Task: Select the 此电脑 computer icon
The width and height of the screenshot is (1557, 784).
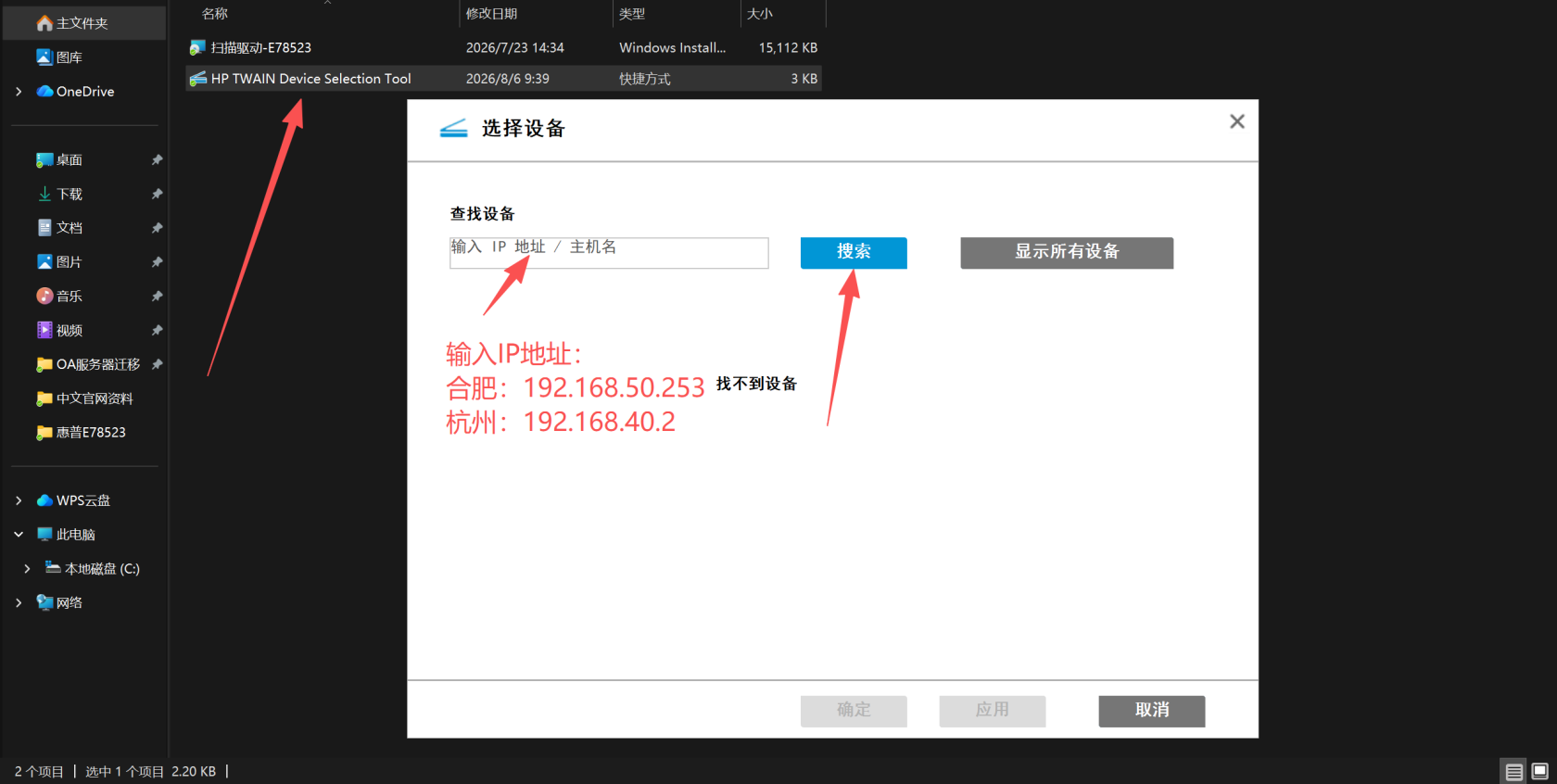Action: (x=44, y=535)
